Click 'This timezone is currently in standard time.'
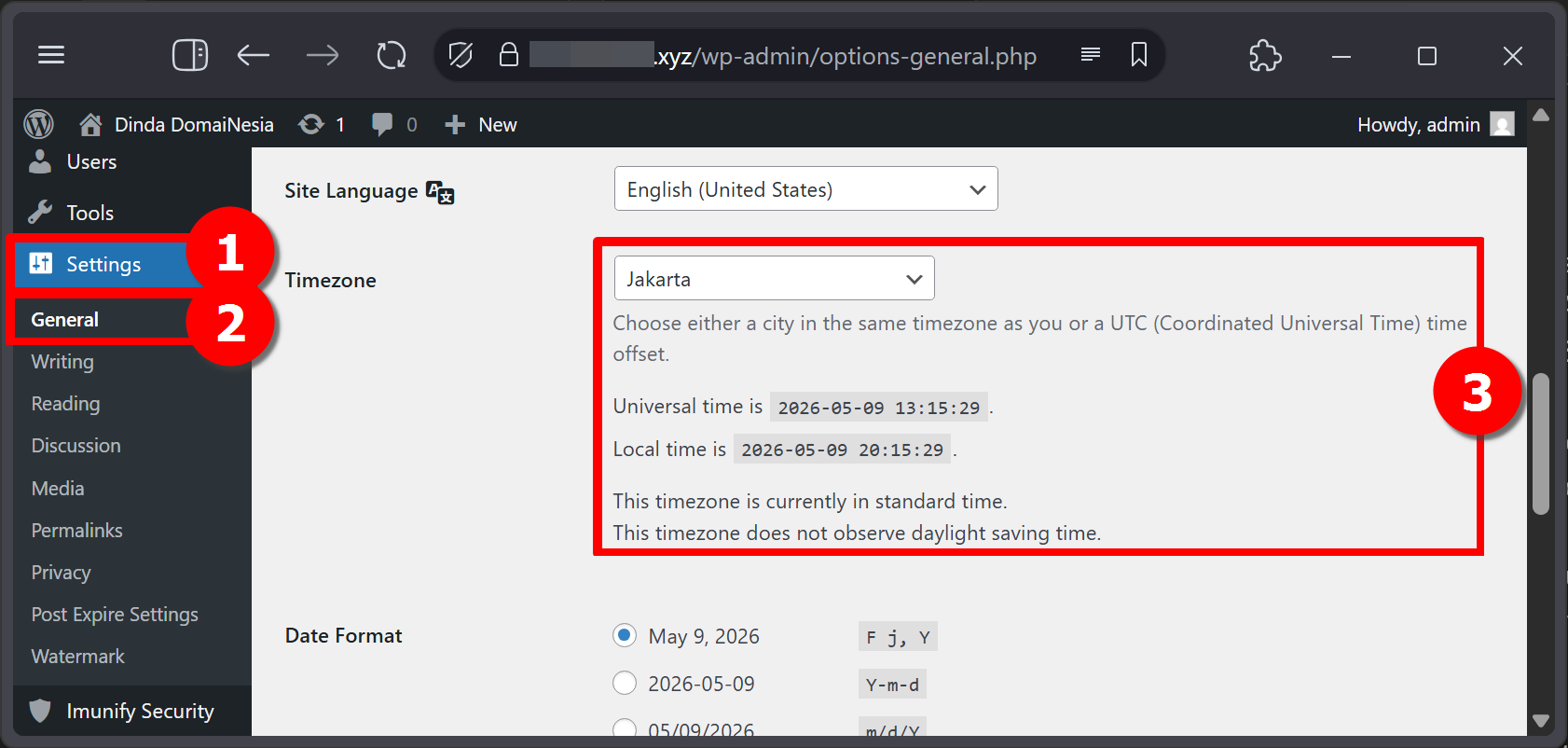Screen dimensions: 1568x748 [810, 501]
